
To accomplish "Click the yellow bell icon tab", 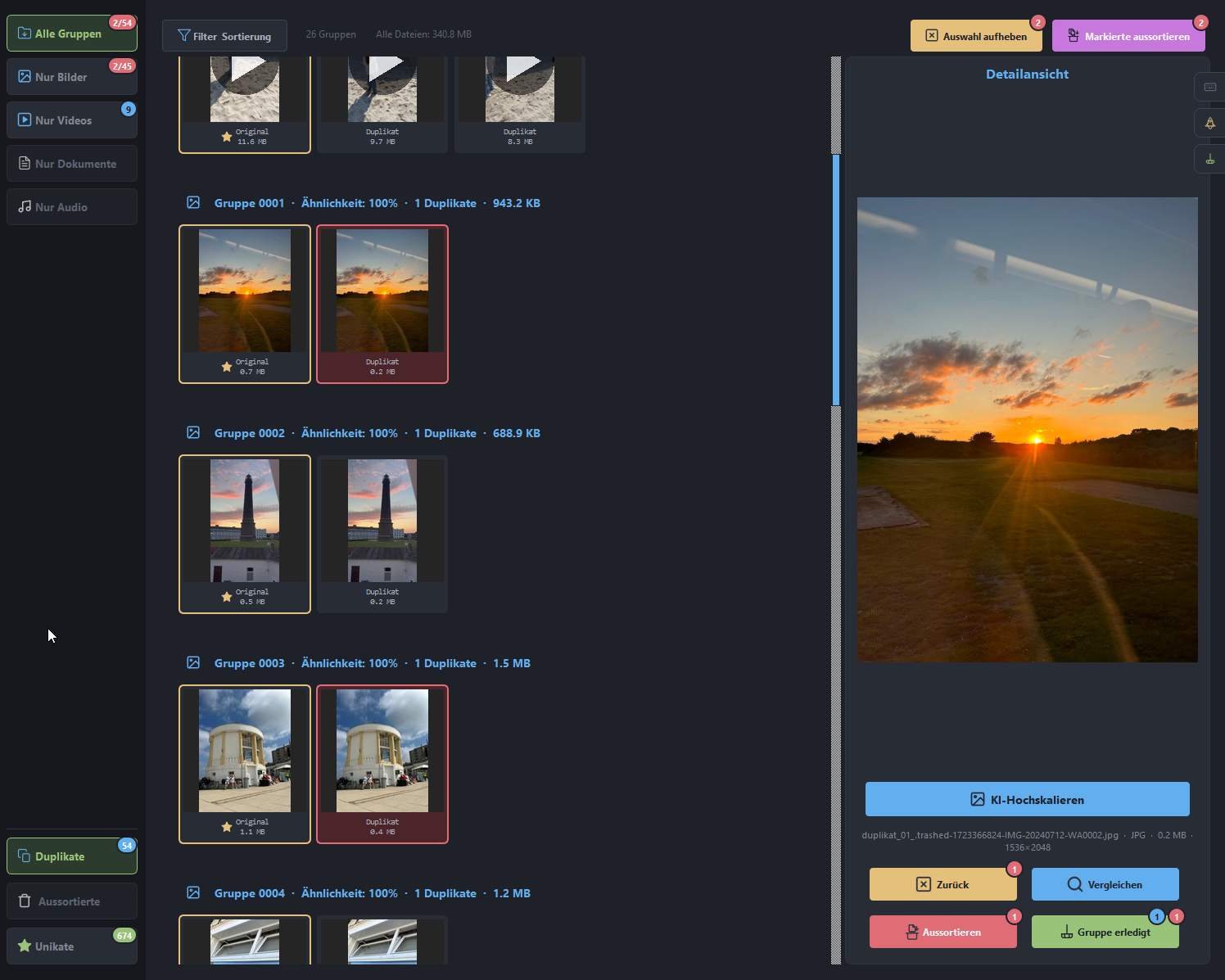I will click(x=1209, y=123).
